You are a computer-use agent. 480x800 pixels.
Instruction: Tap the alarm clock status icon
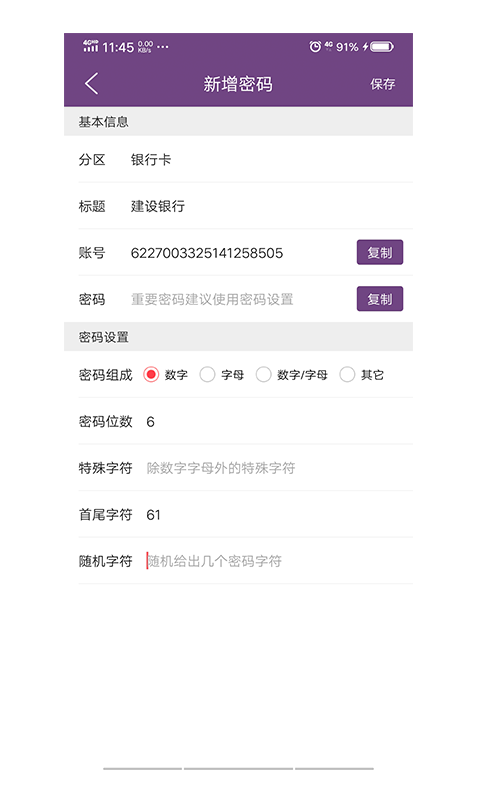click(x=315, y=47)
